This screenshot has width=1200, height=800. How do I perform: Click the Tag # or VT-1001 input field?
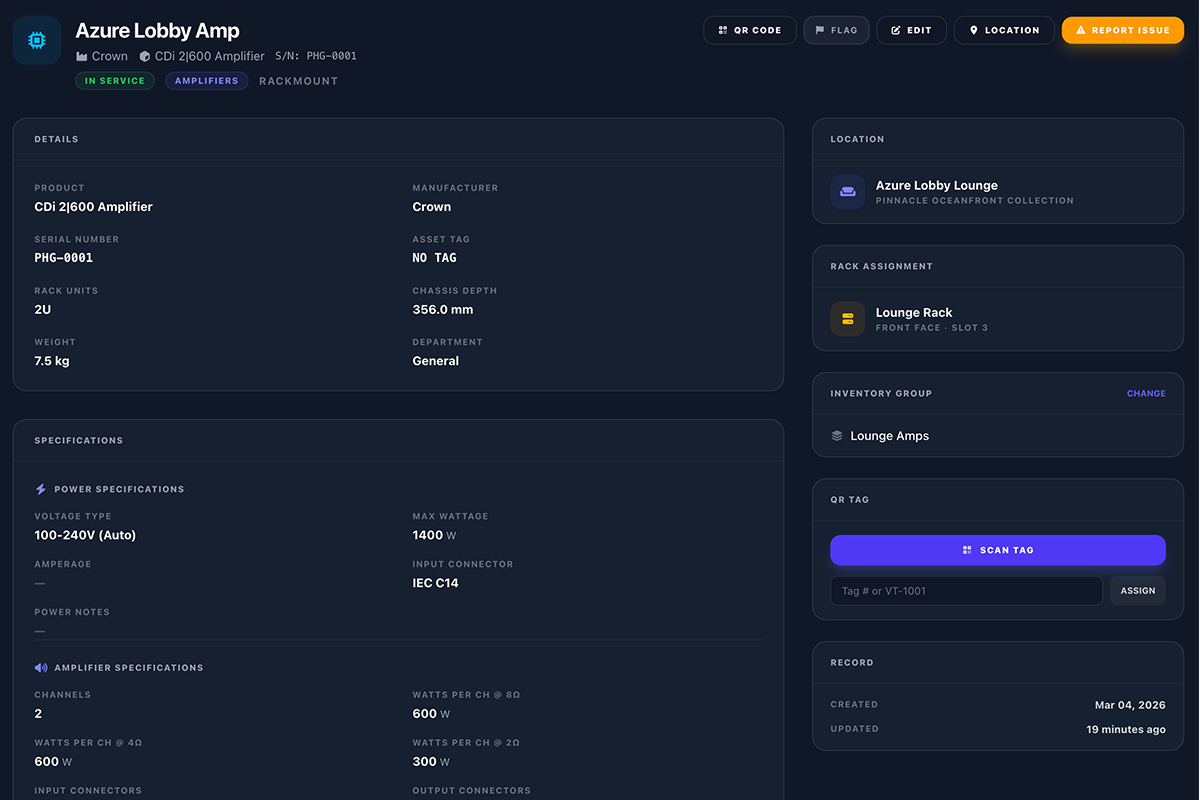(965, 590)
